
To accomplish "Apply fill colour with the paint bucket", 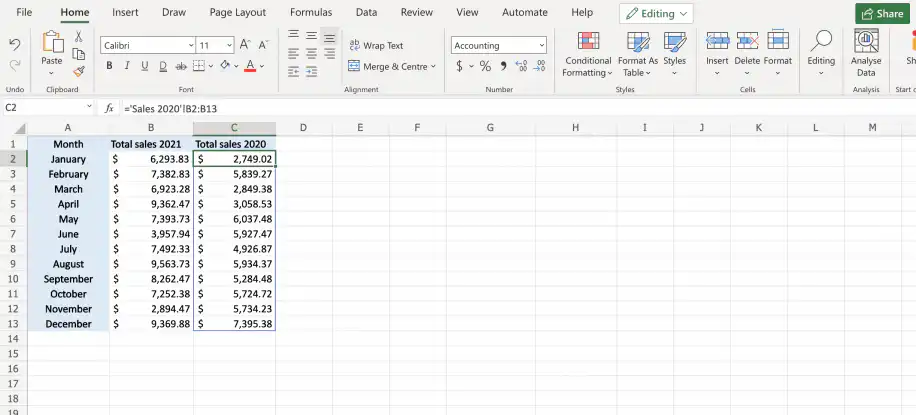I will click(x=225, y=66).
